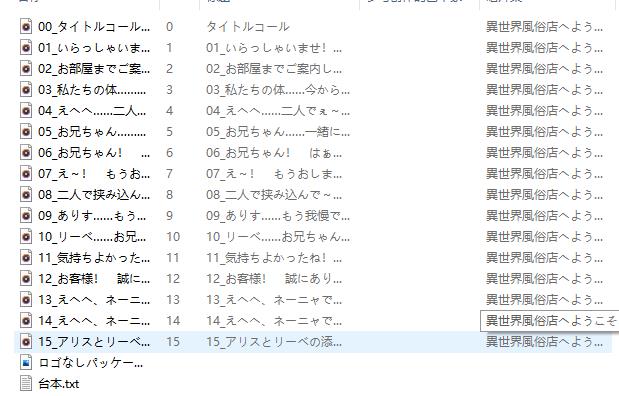Click title cell 13_えへへ、ネーニャで

[x=274, y=299]
